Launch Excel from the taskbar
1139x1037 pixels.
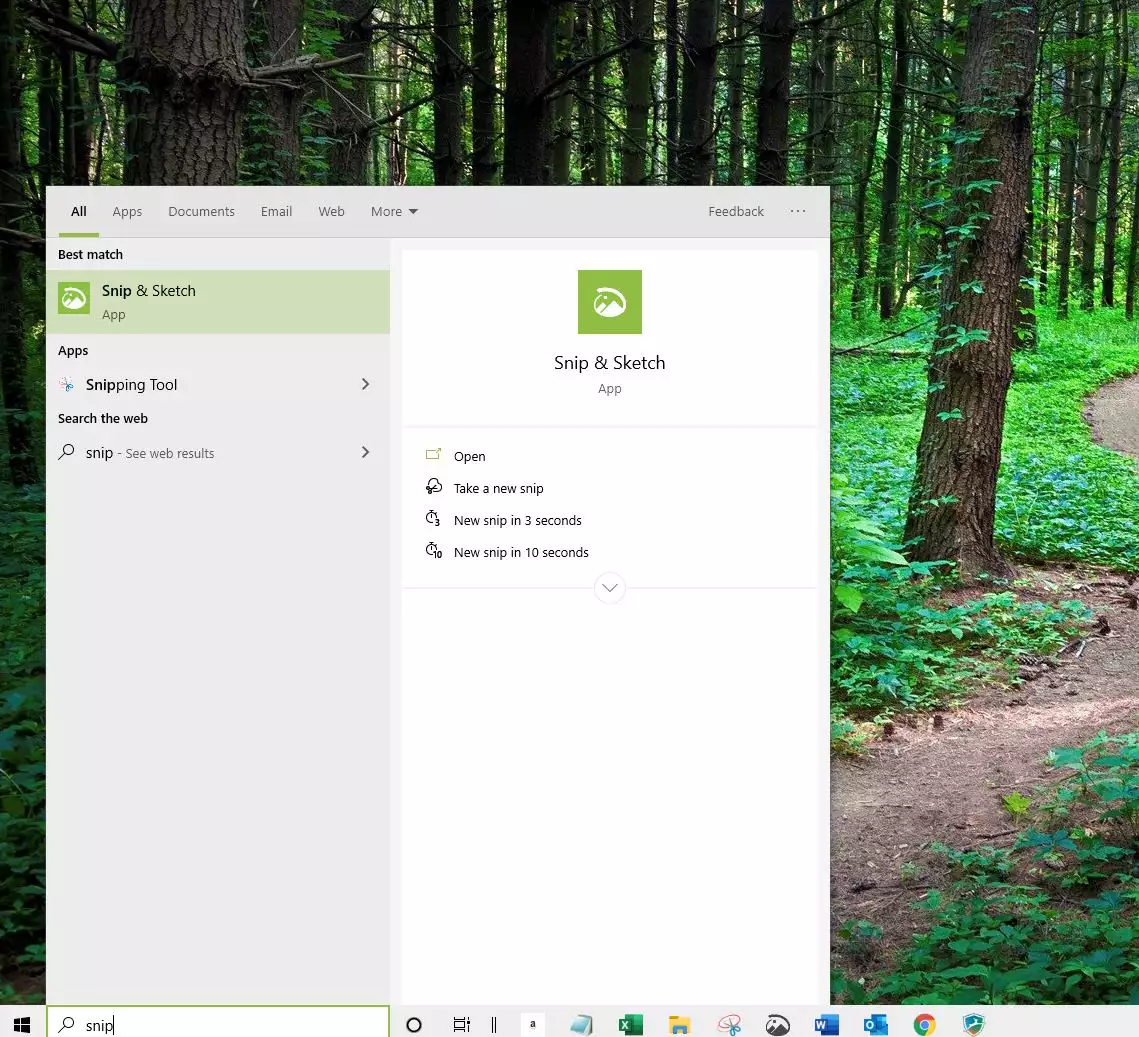tap(631, 1025)
